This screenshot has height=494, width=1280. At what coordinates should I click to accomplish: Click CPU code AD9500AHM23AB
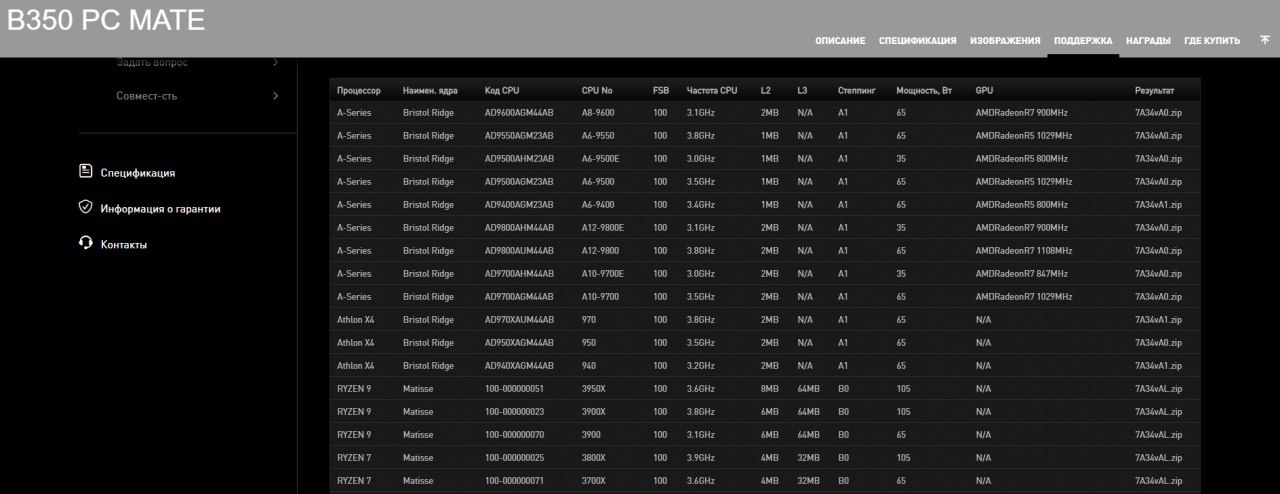pyautogui.click(x=519, y=159)
